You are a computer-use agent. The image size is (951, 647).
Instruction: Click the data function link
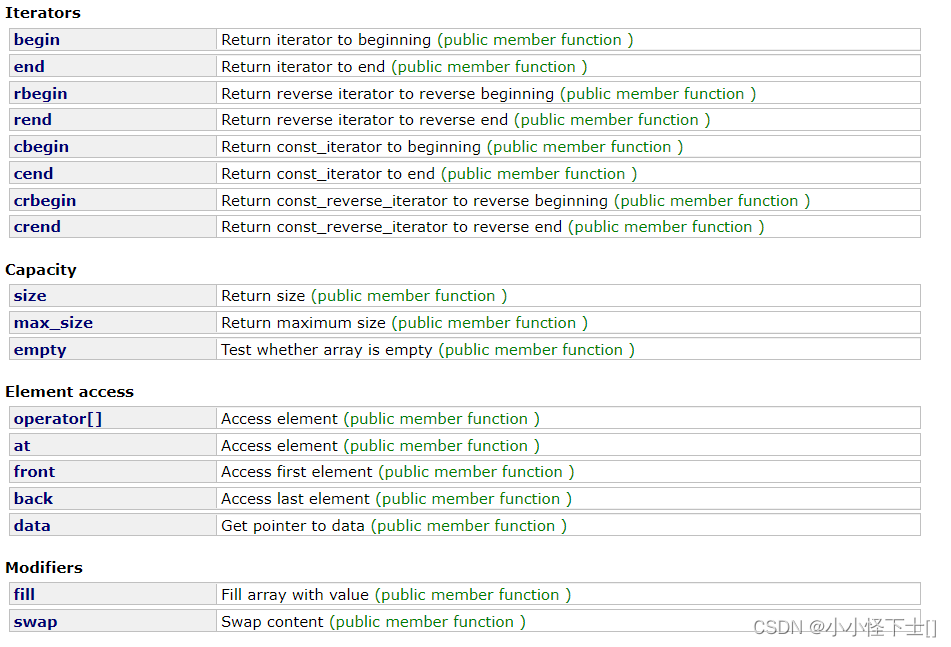(x=32, y=526)
